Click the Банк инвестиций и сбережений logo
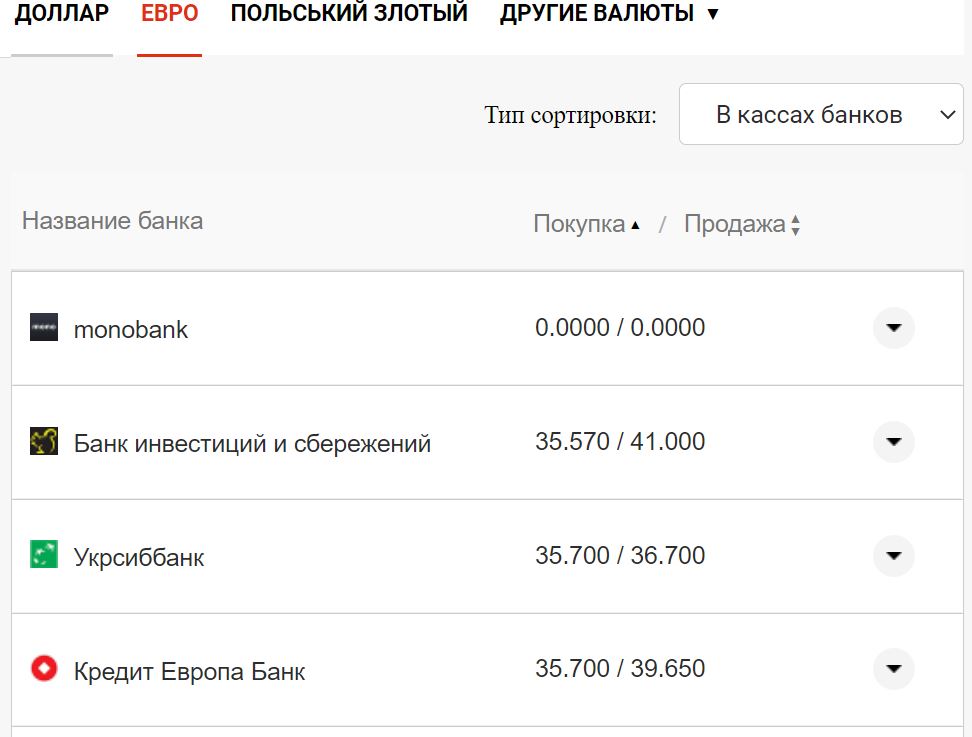The height and width of the screenshot is (737, 972). click(44, 442)
